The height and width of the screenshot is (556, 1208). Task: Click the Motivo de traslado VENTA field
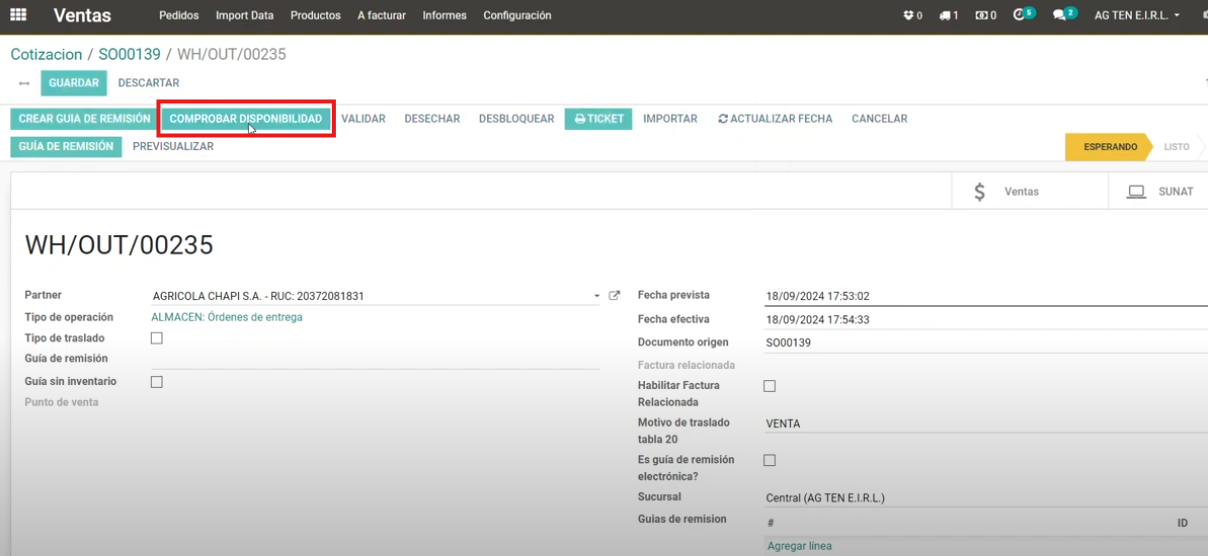(985, 424)
